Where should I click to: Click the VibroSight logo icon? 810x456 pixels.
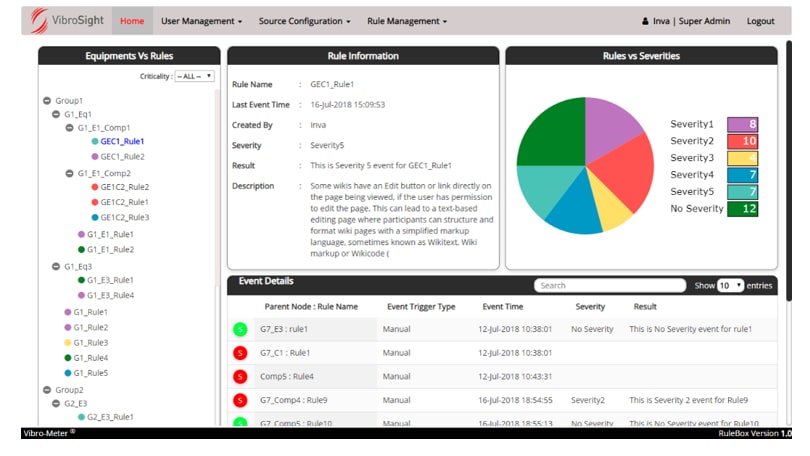39,21
